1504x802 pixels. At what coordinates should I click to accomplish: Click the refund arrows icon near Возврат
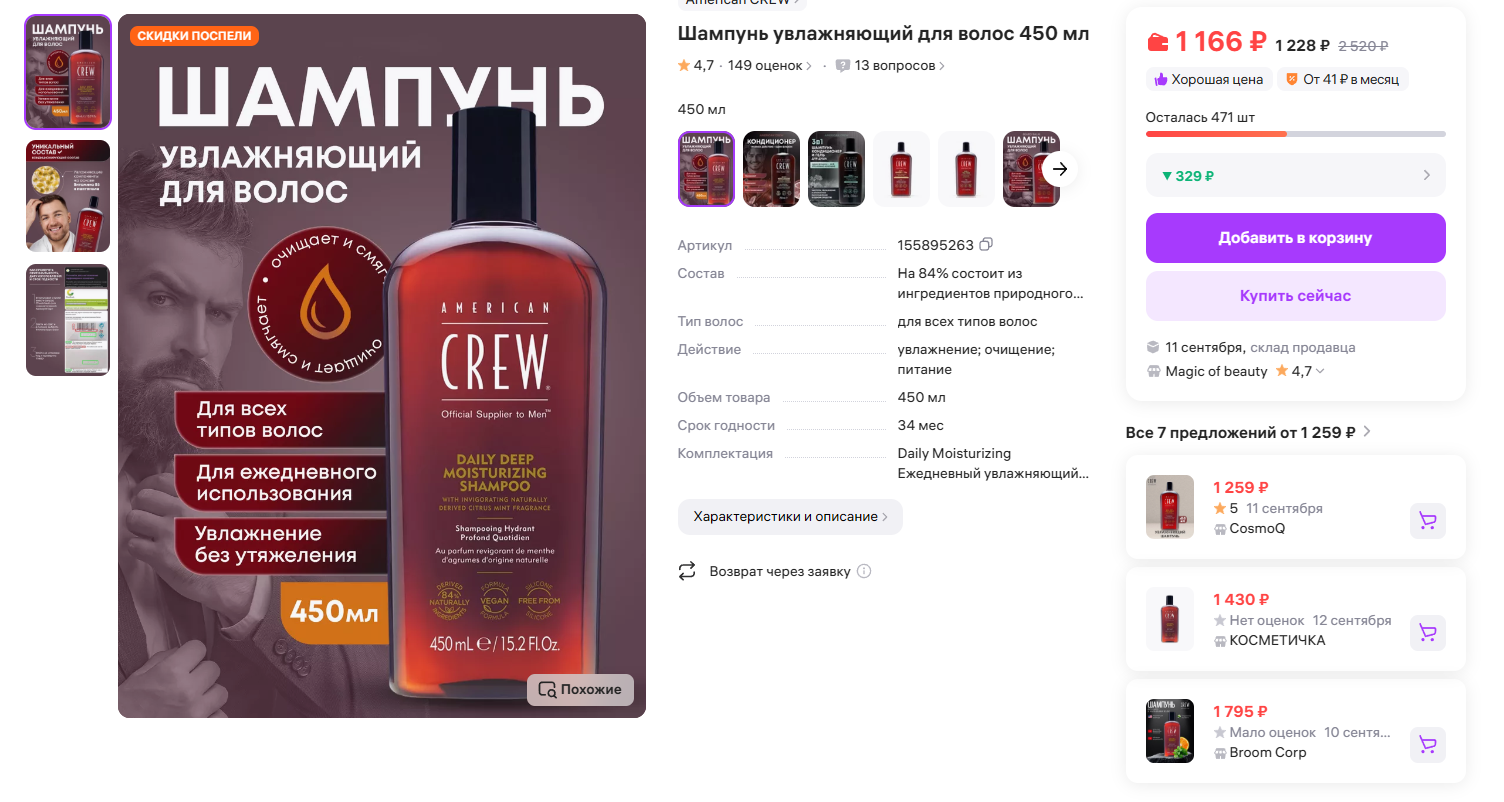click(687, 571)
